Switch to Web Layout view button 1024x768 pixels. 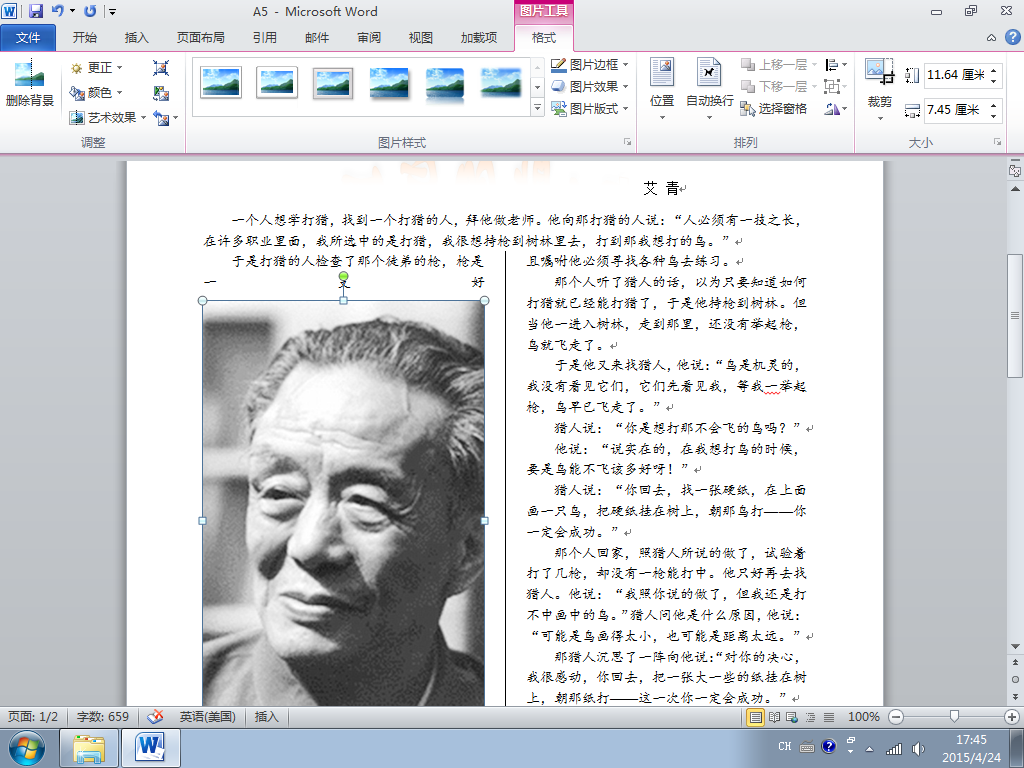[792, 717]
